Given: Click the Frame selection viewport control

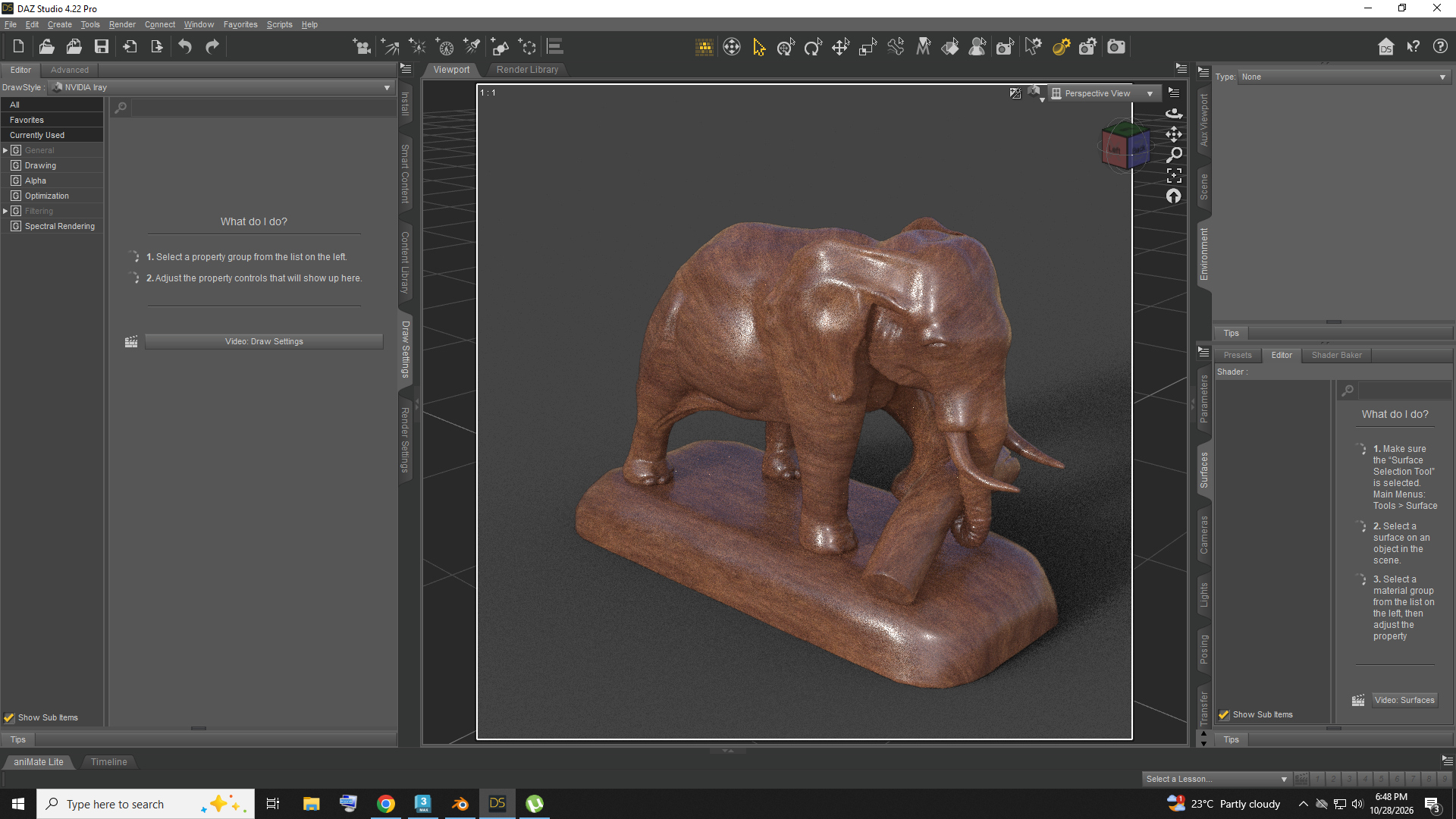Looking at the screenshot, I should (x=1174, y=176).
